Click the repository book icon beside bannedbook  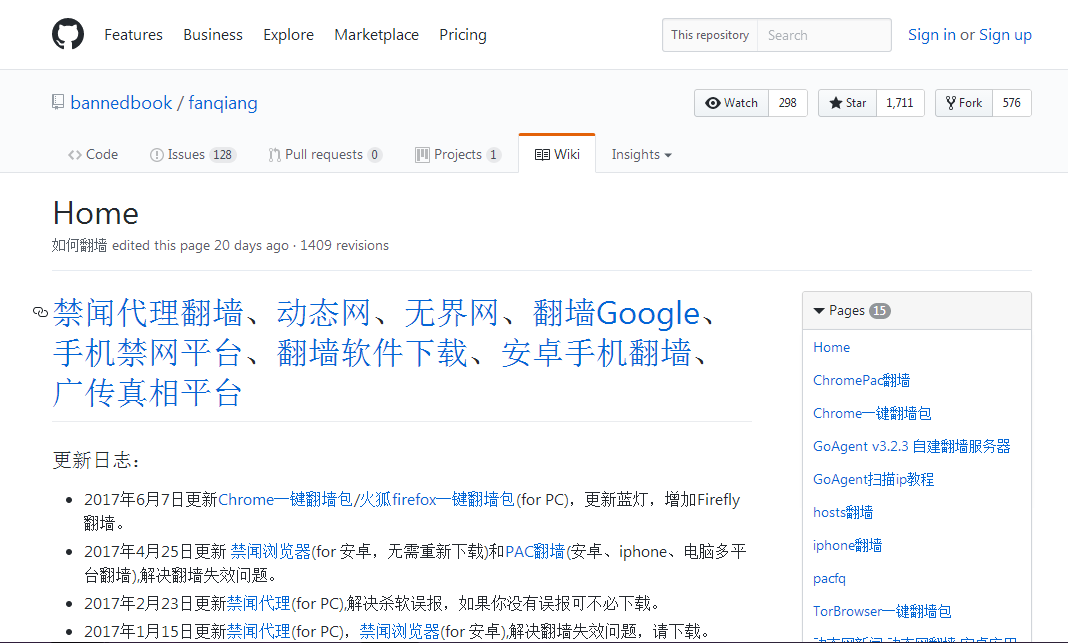click(x=58, y=102)
